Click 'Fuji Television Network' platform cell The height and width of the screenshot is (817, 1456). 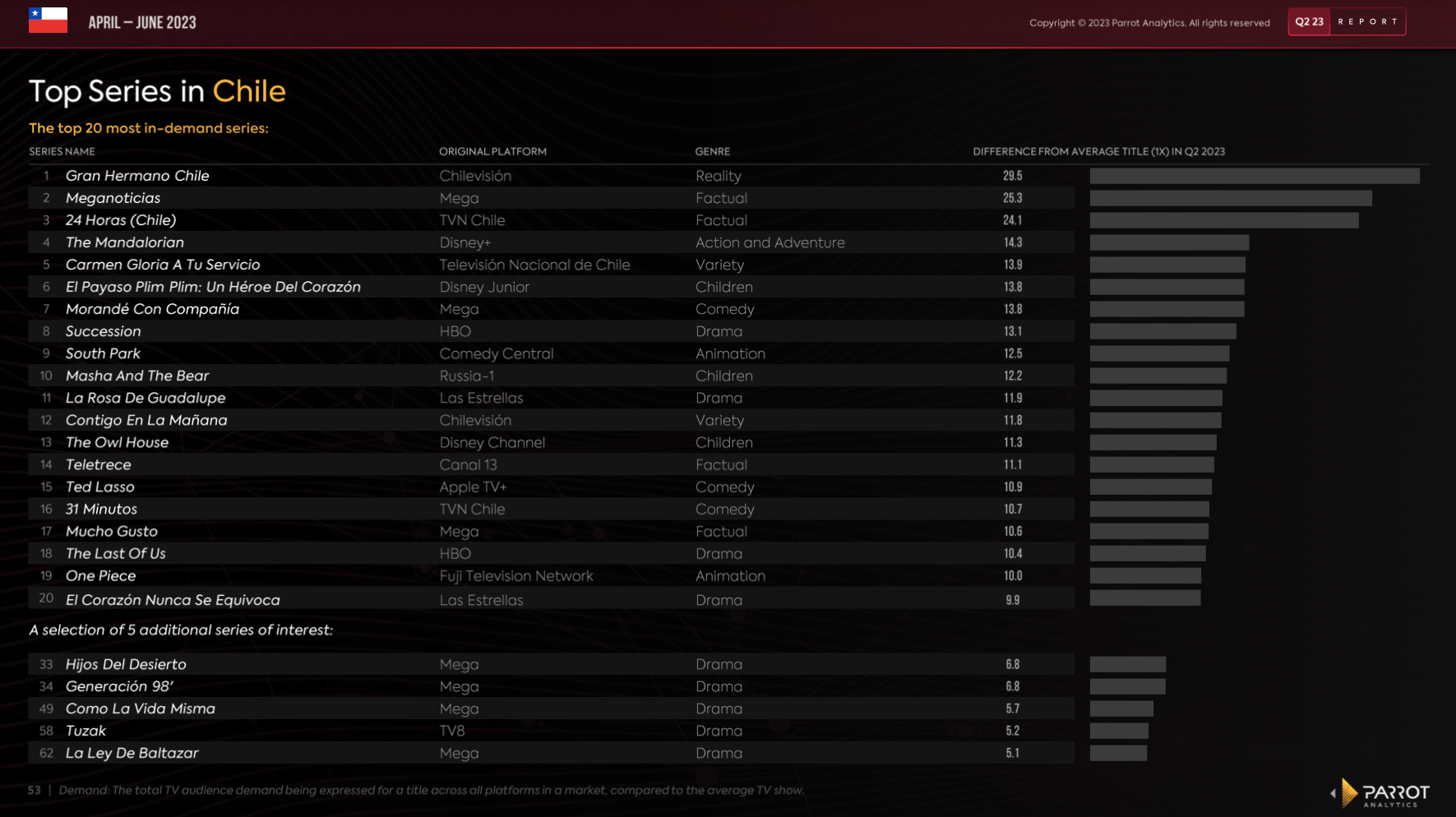pyautogui.click(x=516, y=575)
